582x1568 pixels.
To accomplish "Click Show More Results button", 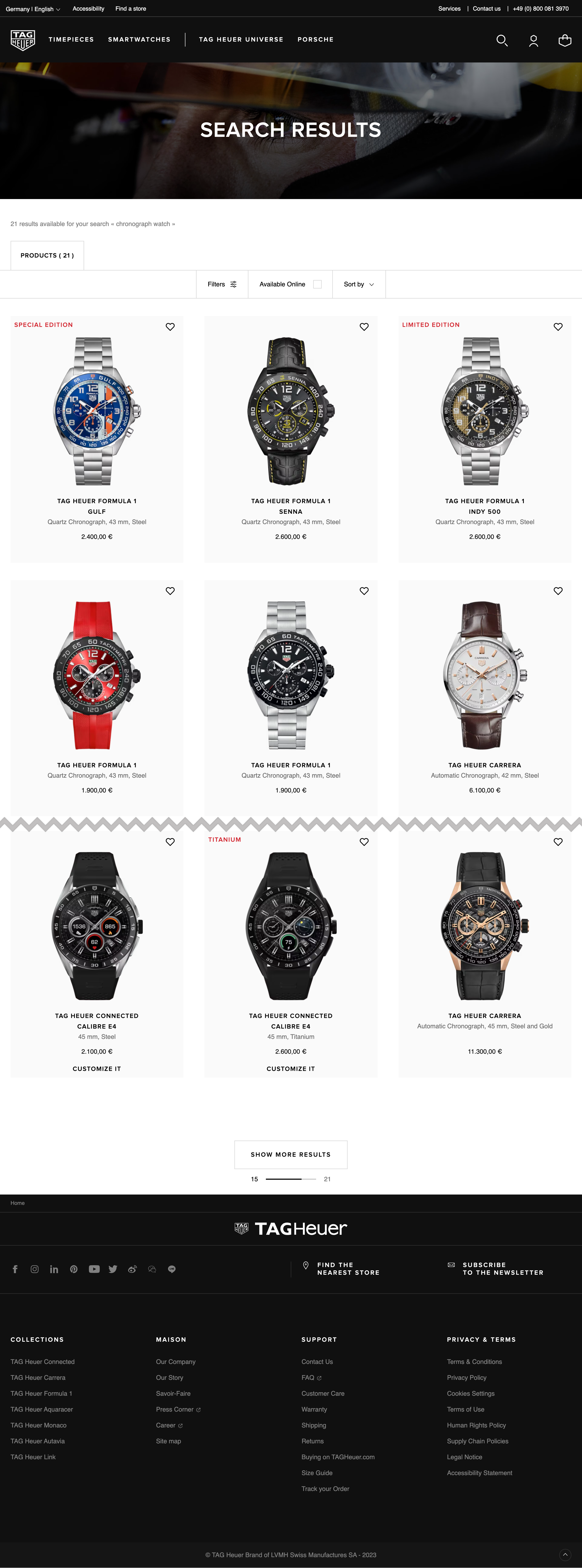I will 291,1155.
